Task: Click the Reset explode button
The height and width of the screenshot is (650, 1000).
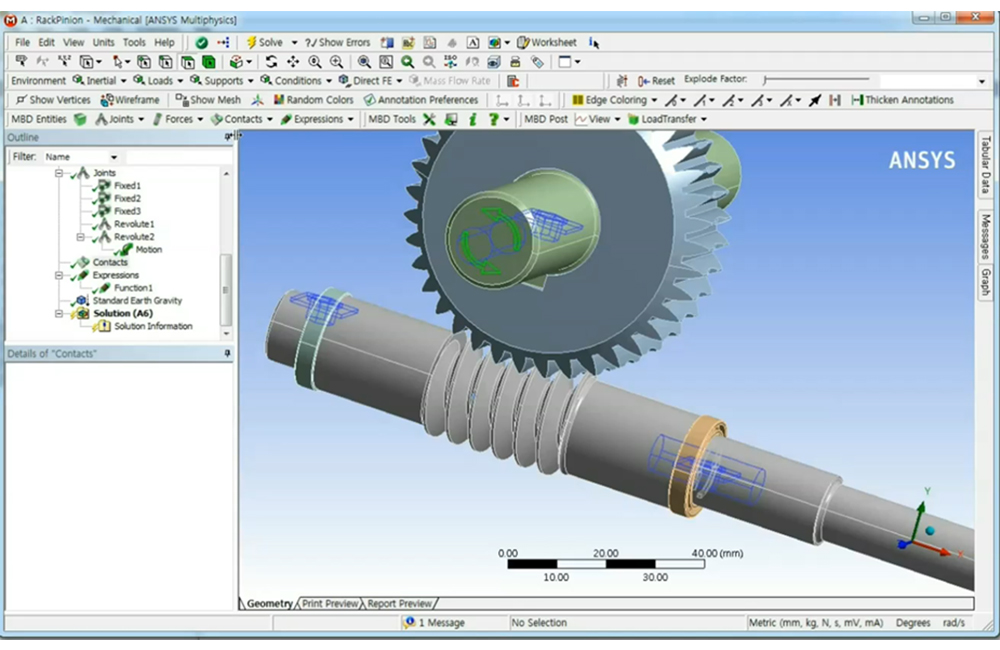Action: 655,80
